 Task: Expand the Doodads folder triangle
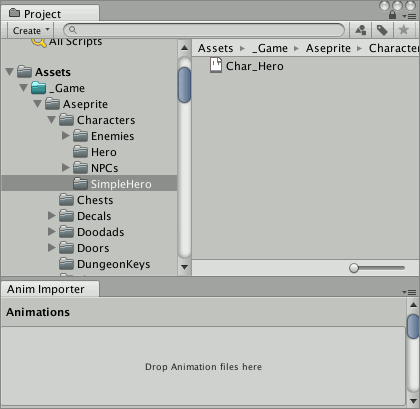(52, 232)
